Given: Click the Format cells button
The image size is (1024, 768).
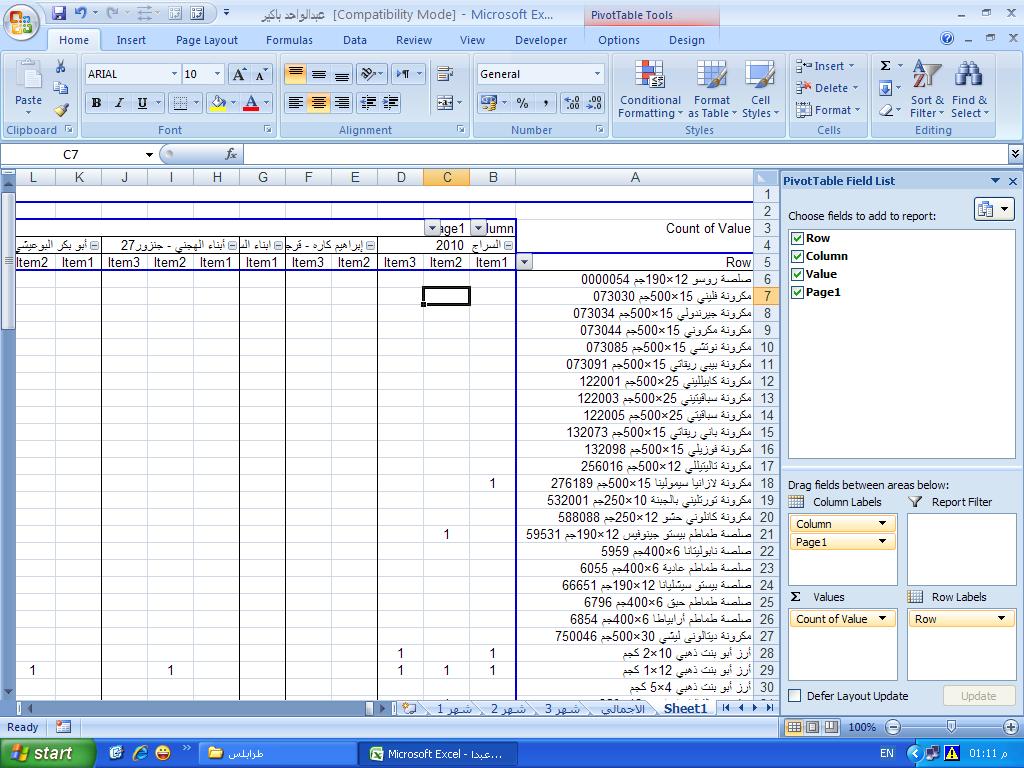Looking at the screenshot, I should pyautogui.click(x=828, y=110).
